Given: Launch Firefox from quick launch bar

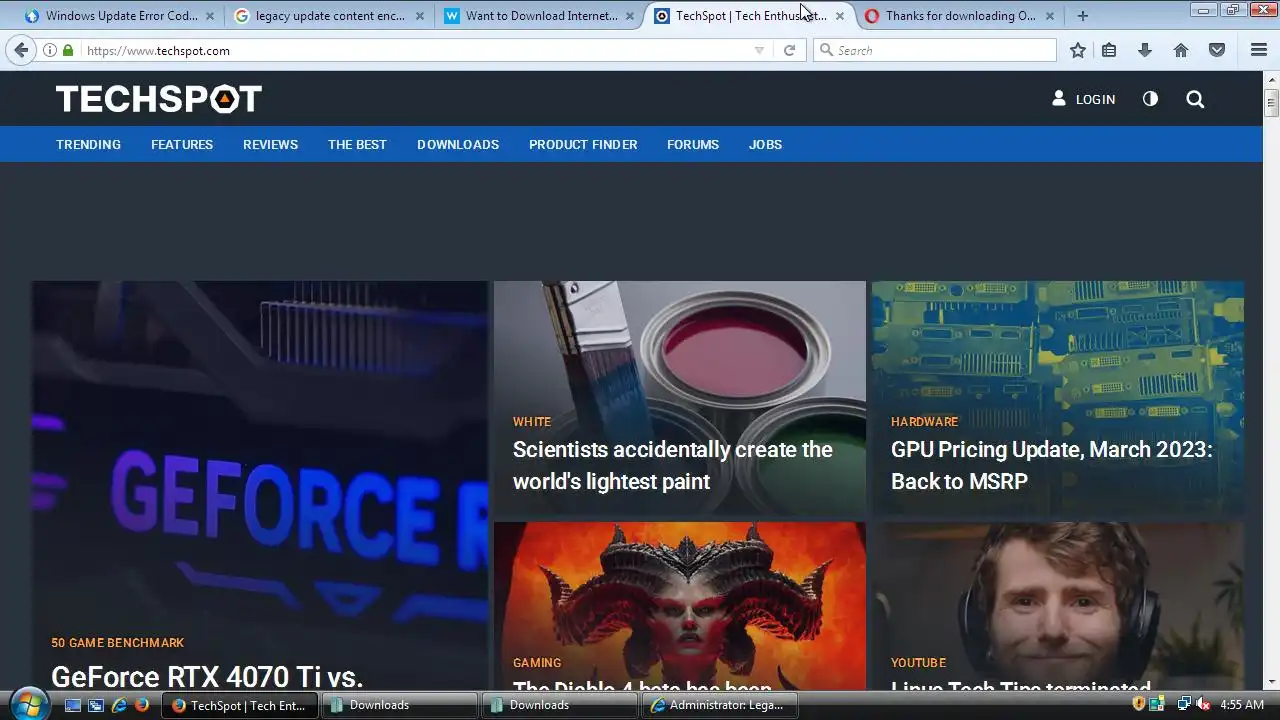Looking at the screenshot, I should click(x=142, y=705).
